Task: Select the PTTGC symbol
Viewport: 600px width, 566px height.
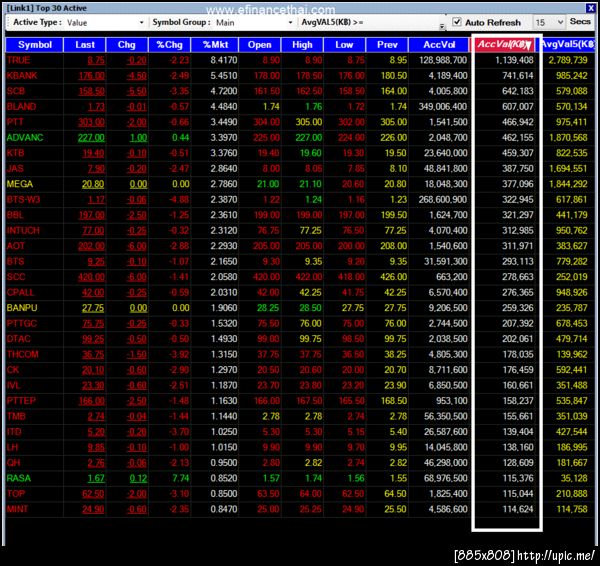Action: [21, 323]
